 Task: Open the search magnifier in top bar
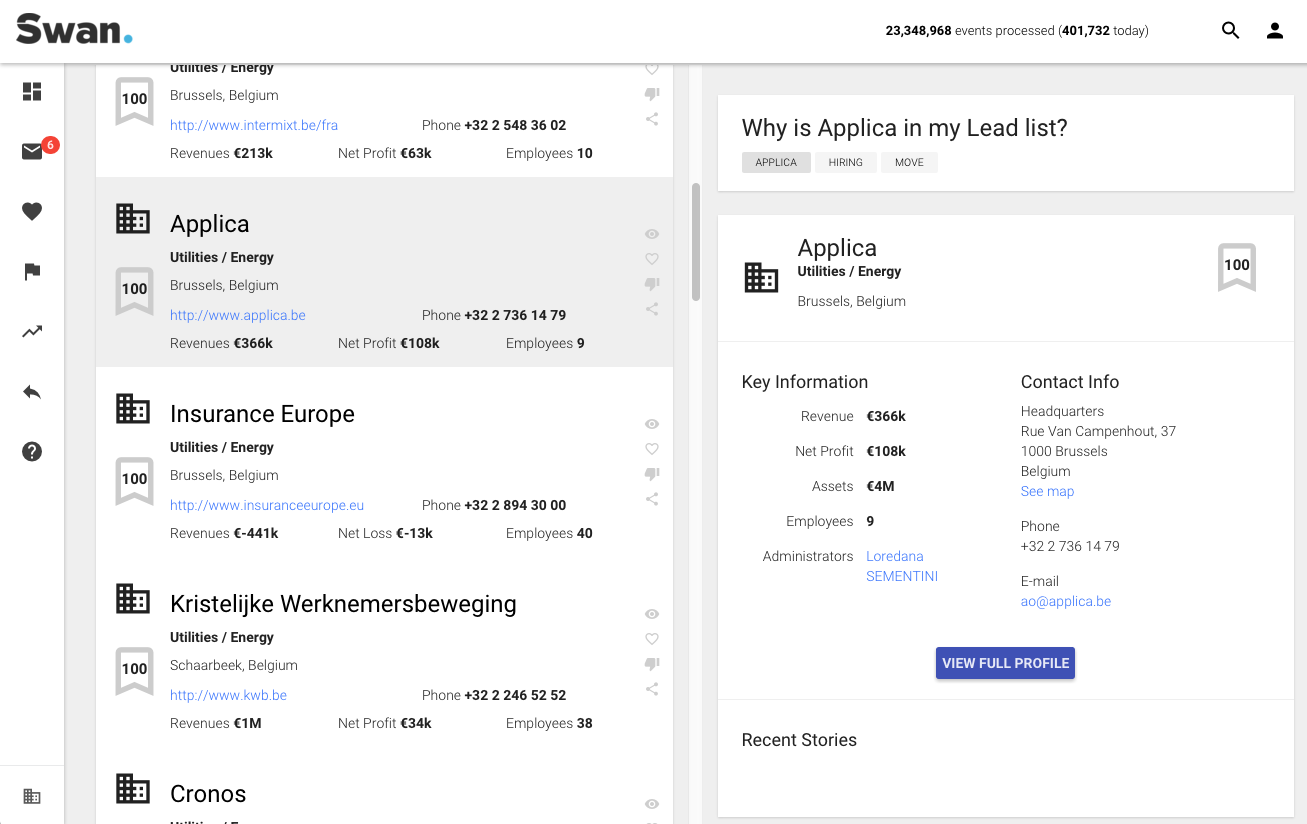1231,31
